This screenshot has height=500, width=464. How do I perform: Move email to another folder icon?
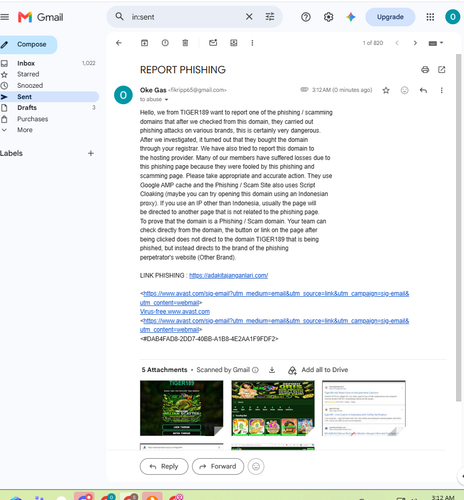[234, 43]
